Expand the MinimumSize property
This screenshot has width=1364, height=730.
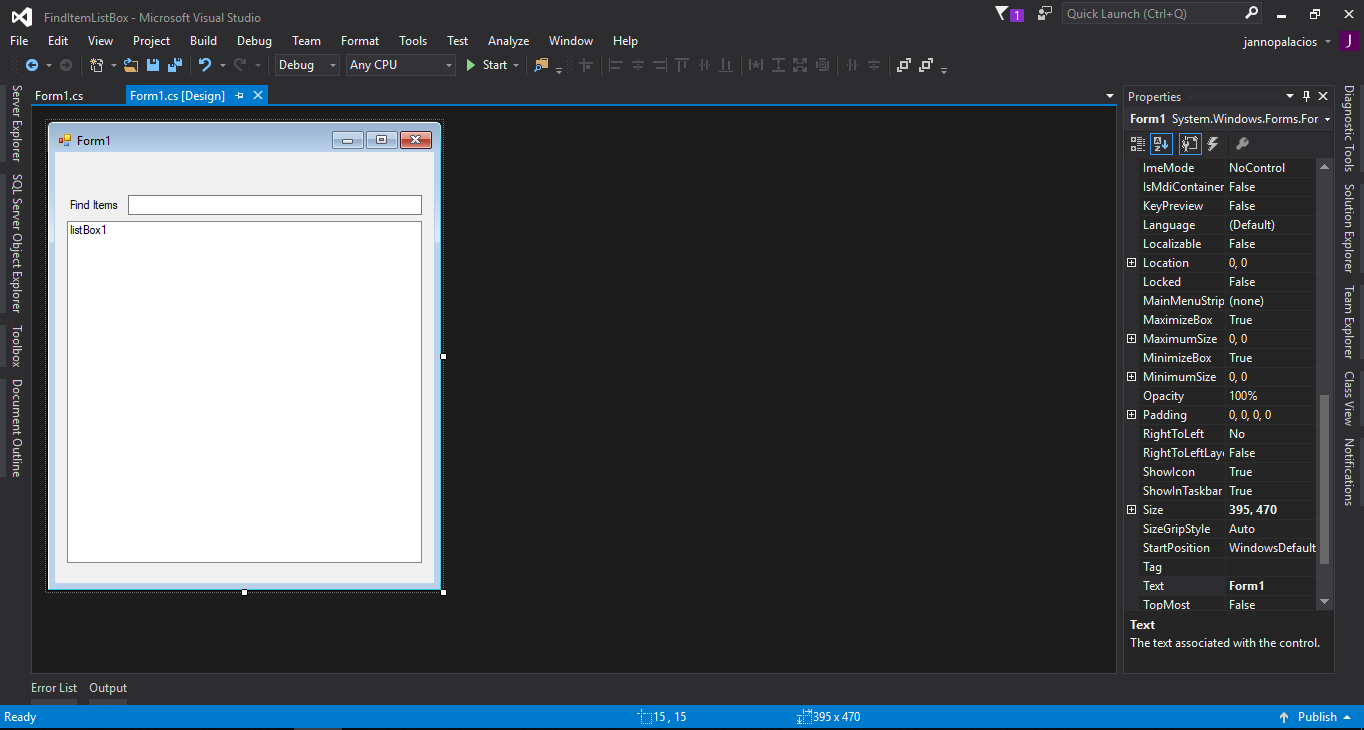coord(1132,377)
